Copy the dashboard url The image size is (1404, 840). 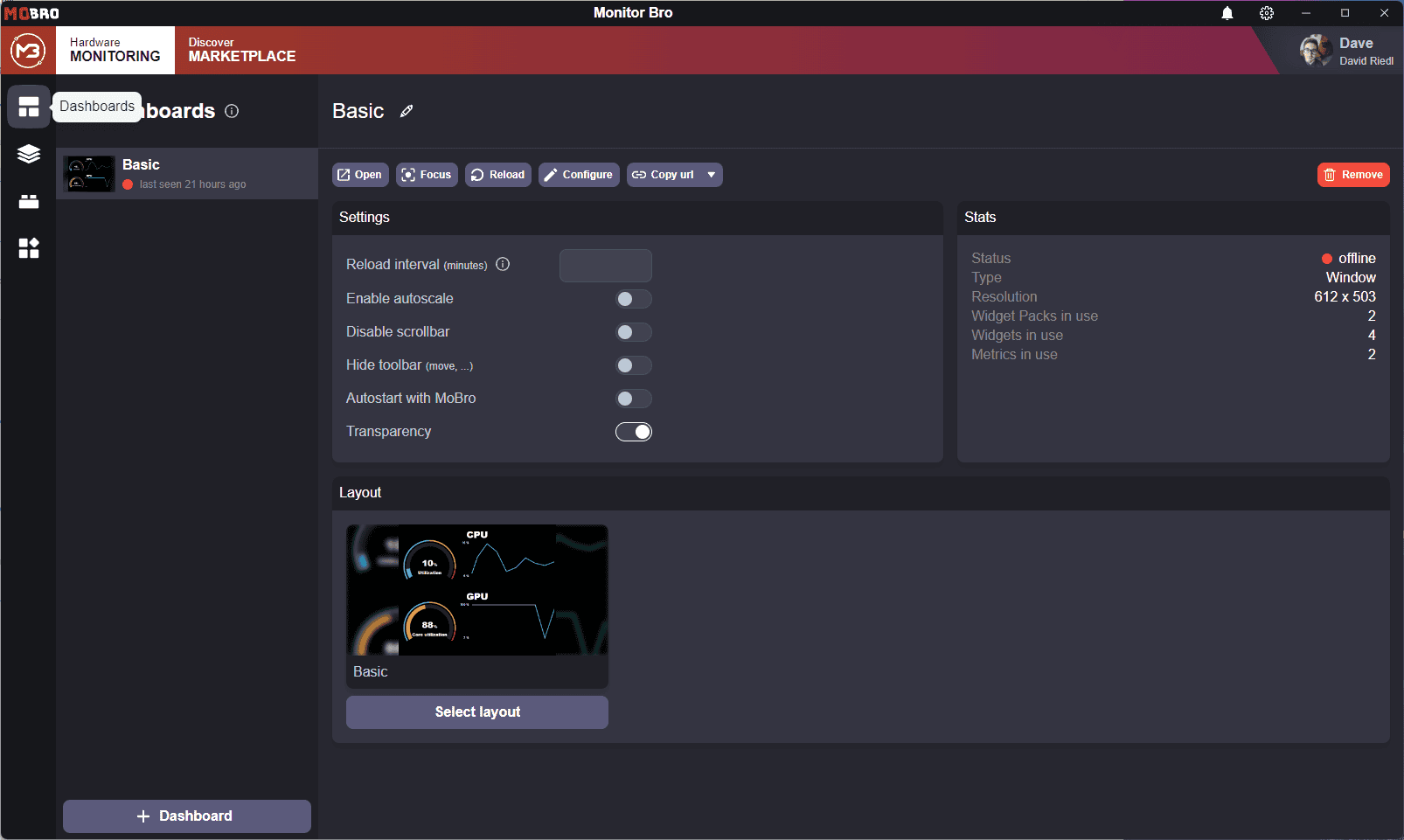(664, 175)
